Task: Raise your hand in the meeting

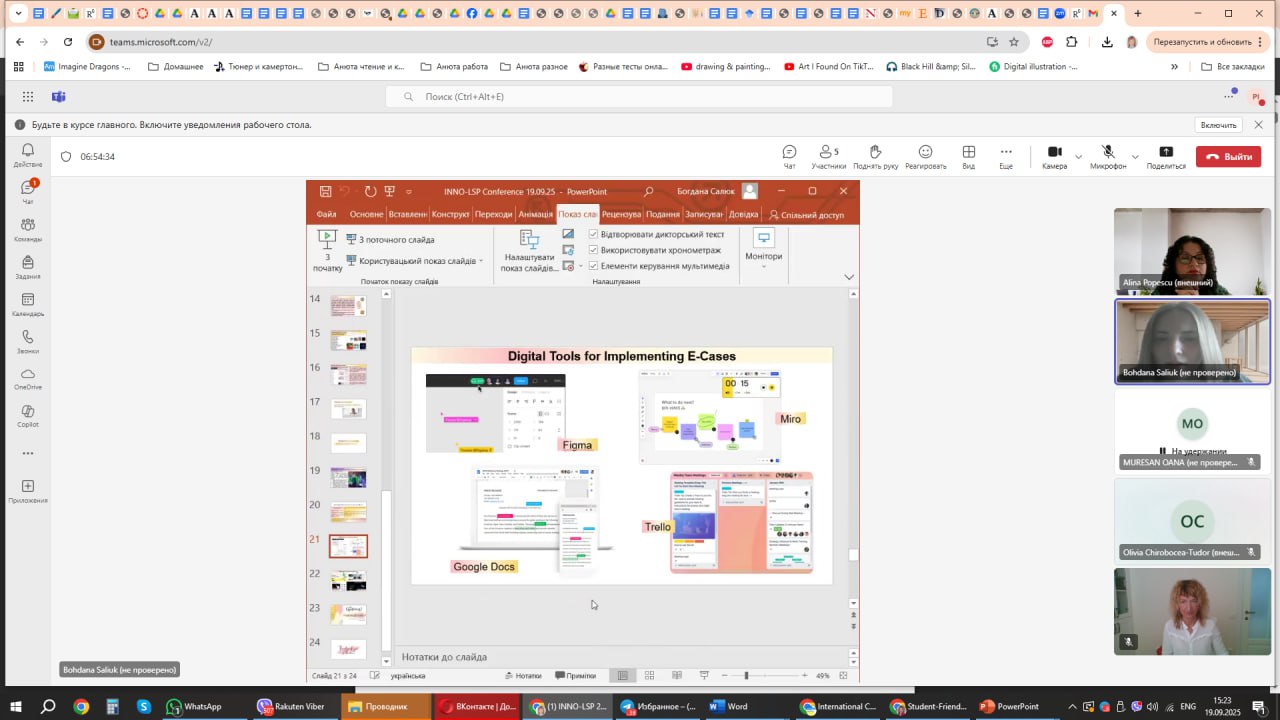Action: 875,156
